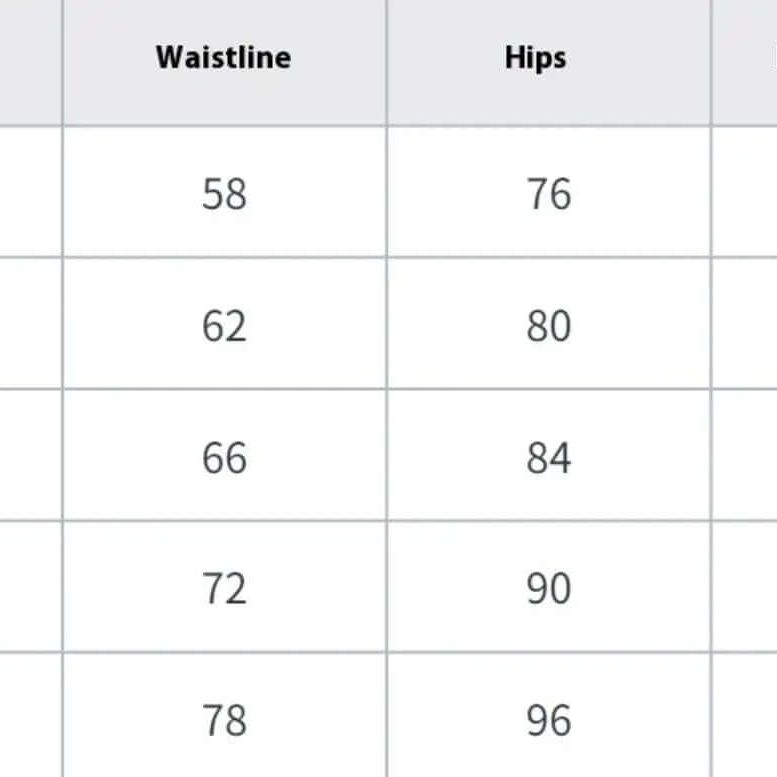
Task: Select the waistline cell showing 72
Action: 224,587
